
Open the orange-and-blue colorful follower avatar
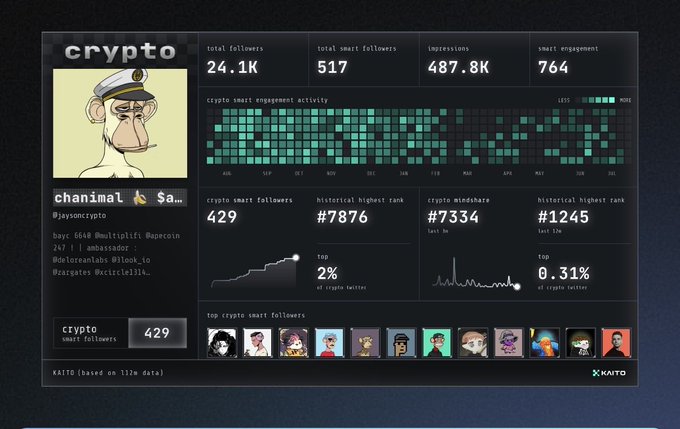coord(545,343)
